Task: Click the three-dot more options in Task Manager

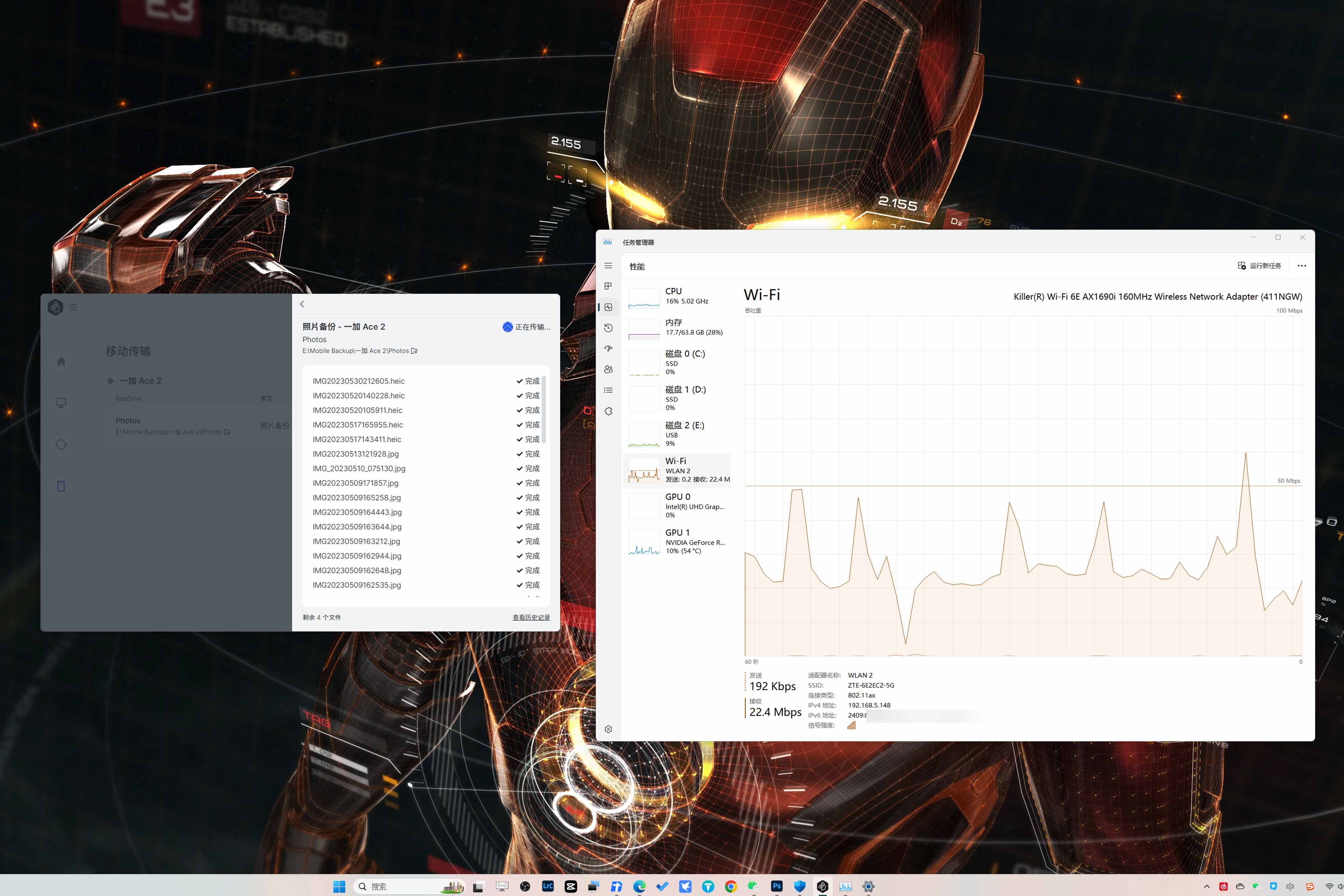Action: pos(1301,266)
